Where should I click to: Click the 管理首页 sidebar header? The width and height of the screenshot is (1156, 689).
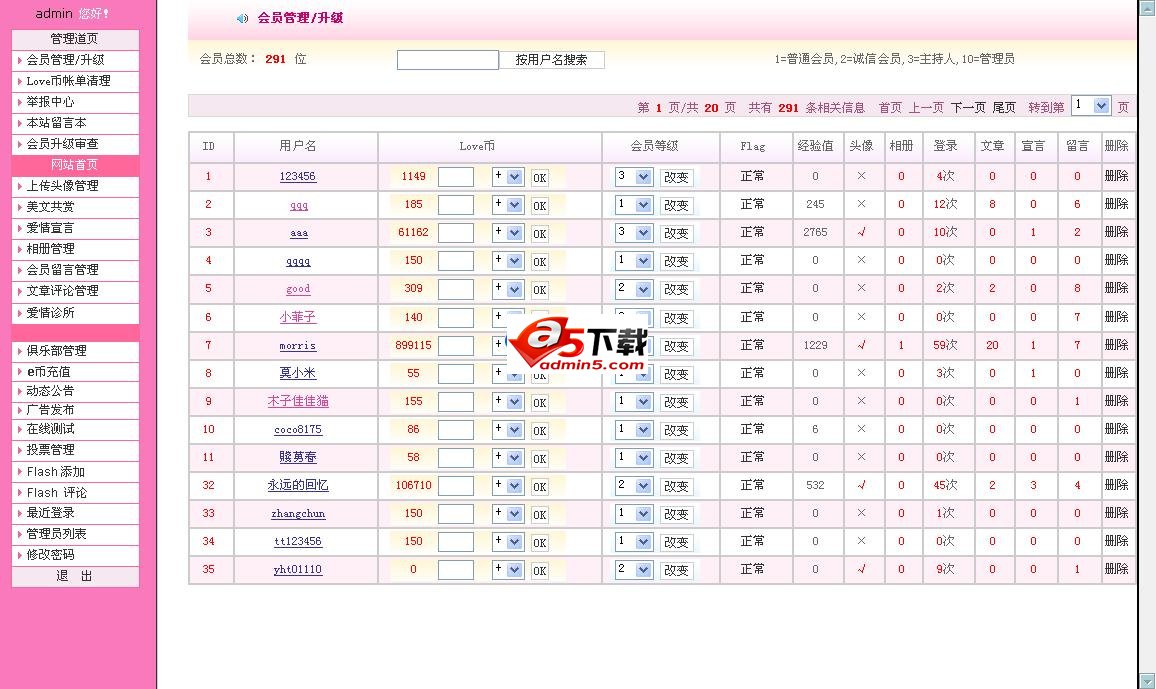pyautogui.click(x=75, y=39)
